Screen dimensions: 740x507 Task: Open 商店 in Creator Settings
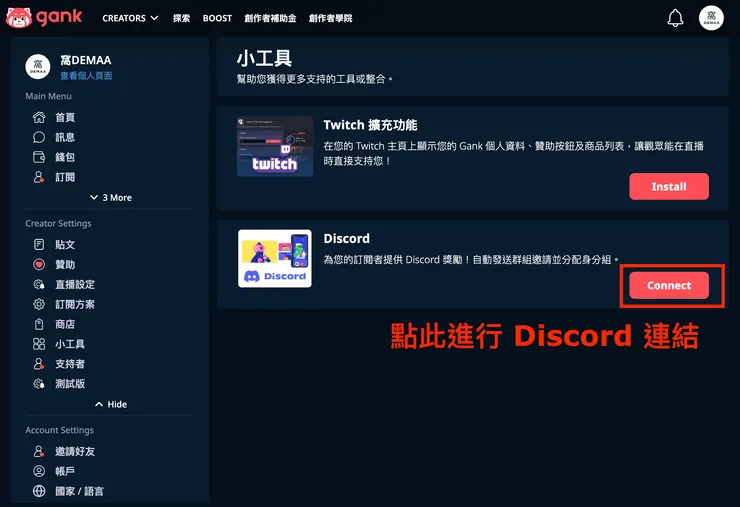pyautogui.click(x=65, y=324)
